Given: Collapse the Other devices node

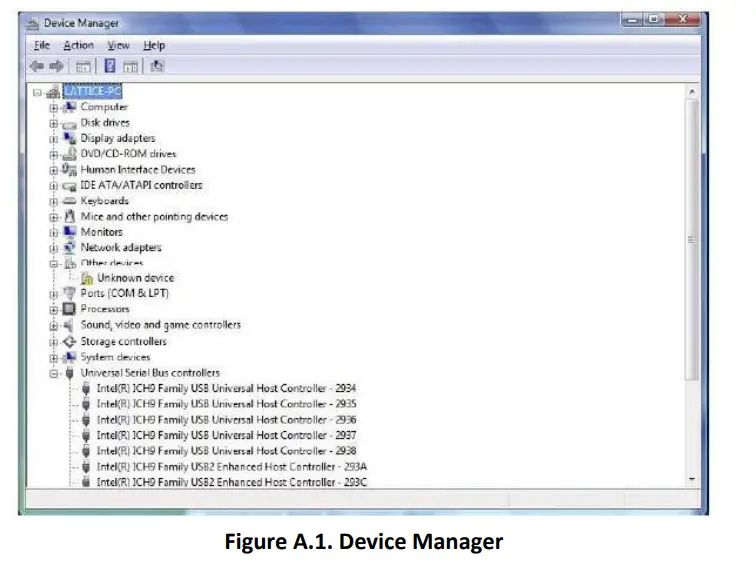Looking at the screenshot, I should 54,264.
